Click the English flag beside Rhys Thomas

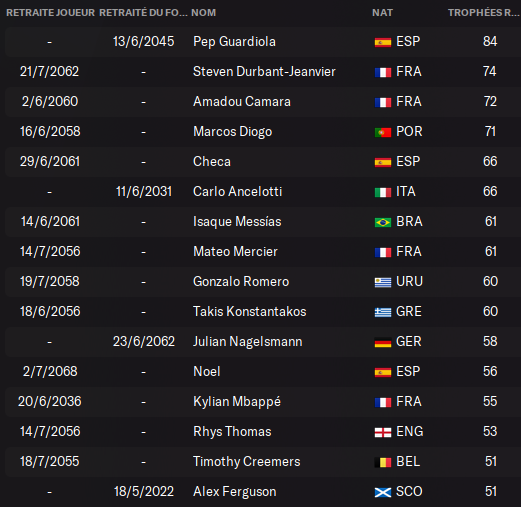tap(383, 432)
